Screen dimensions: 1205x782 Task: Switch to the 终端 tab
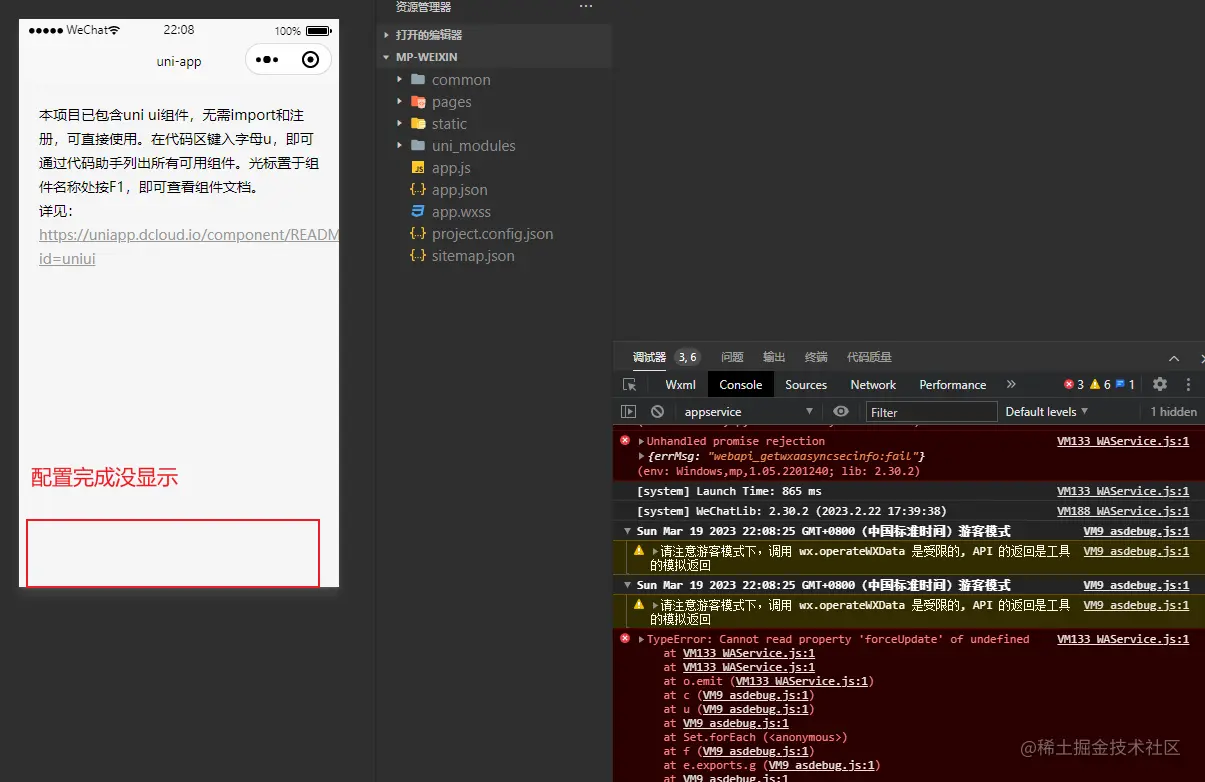pyautogui.click(x=816, y=357)
